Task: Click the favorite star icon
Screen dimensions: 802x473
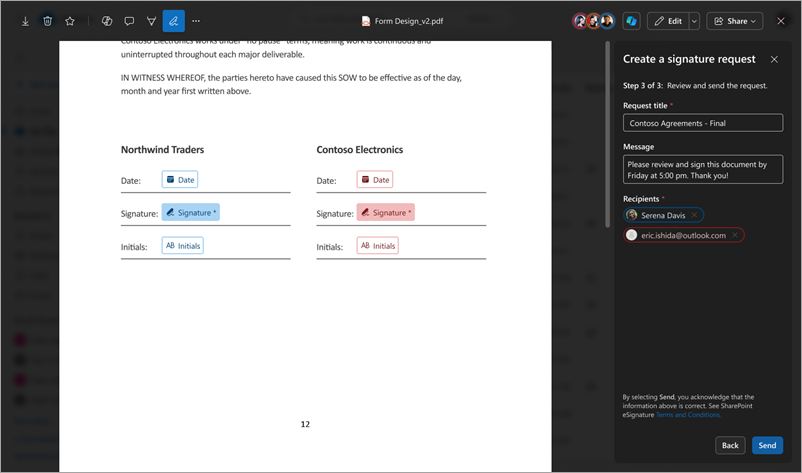Action: tap(70, 21)
